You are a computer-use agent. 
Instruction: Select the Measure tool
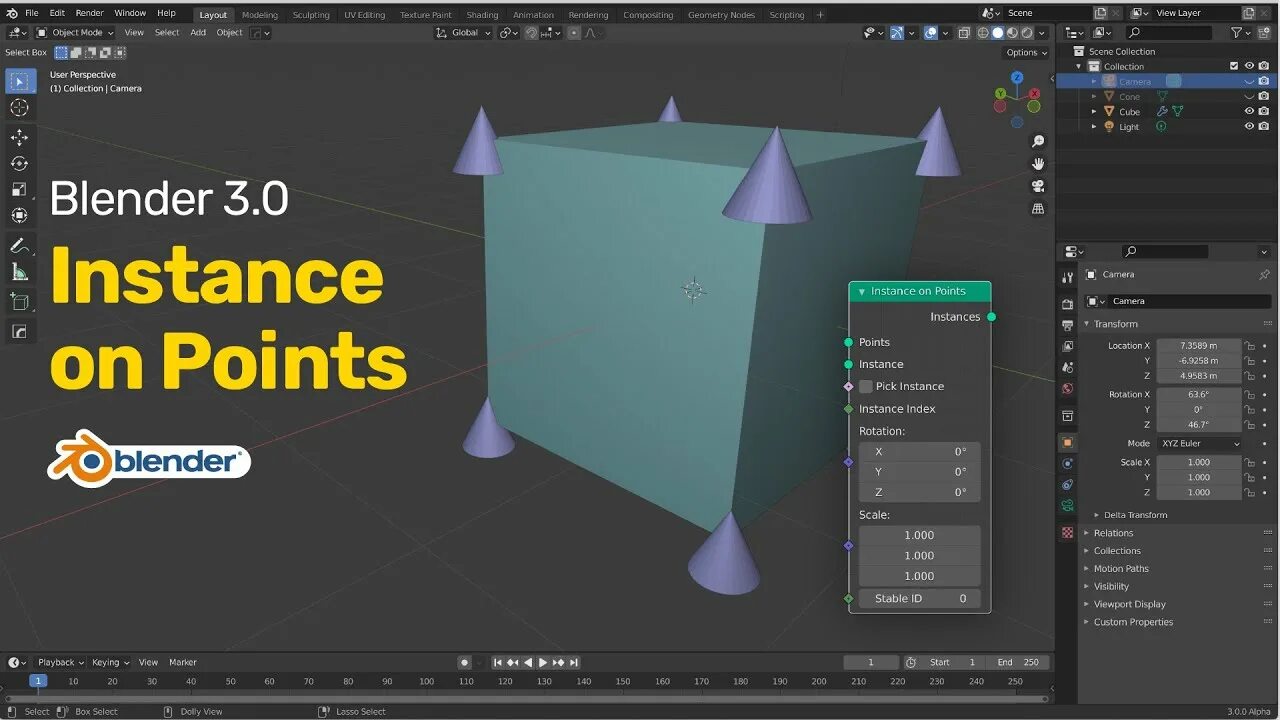pyautogui.click(x=20, y=271)
